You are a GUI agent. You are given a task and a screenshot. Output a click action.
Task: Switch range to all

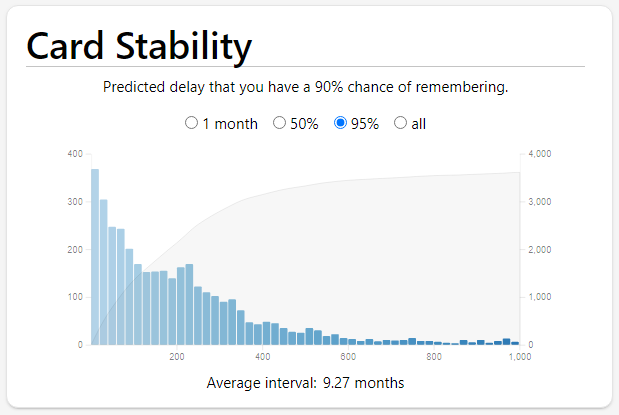(400, 123)
